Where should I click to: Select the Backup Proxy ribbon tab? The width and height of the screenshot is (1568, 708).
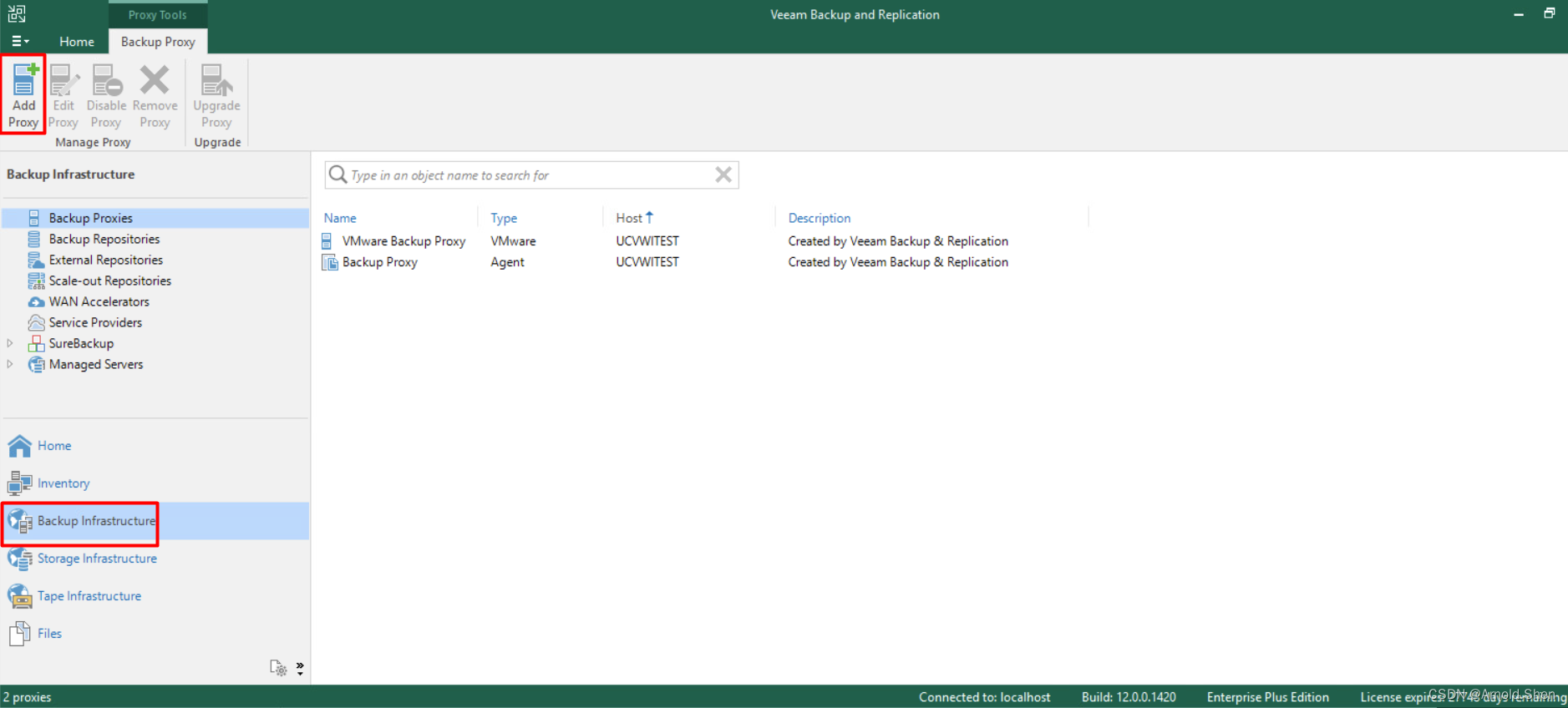coord(158,42)
